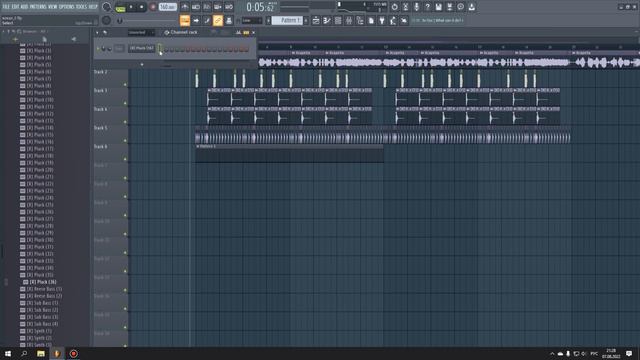Click the save project disk icon

pyautogui.click(x=438, y=7)
